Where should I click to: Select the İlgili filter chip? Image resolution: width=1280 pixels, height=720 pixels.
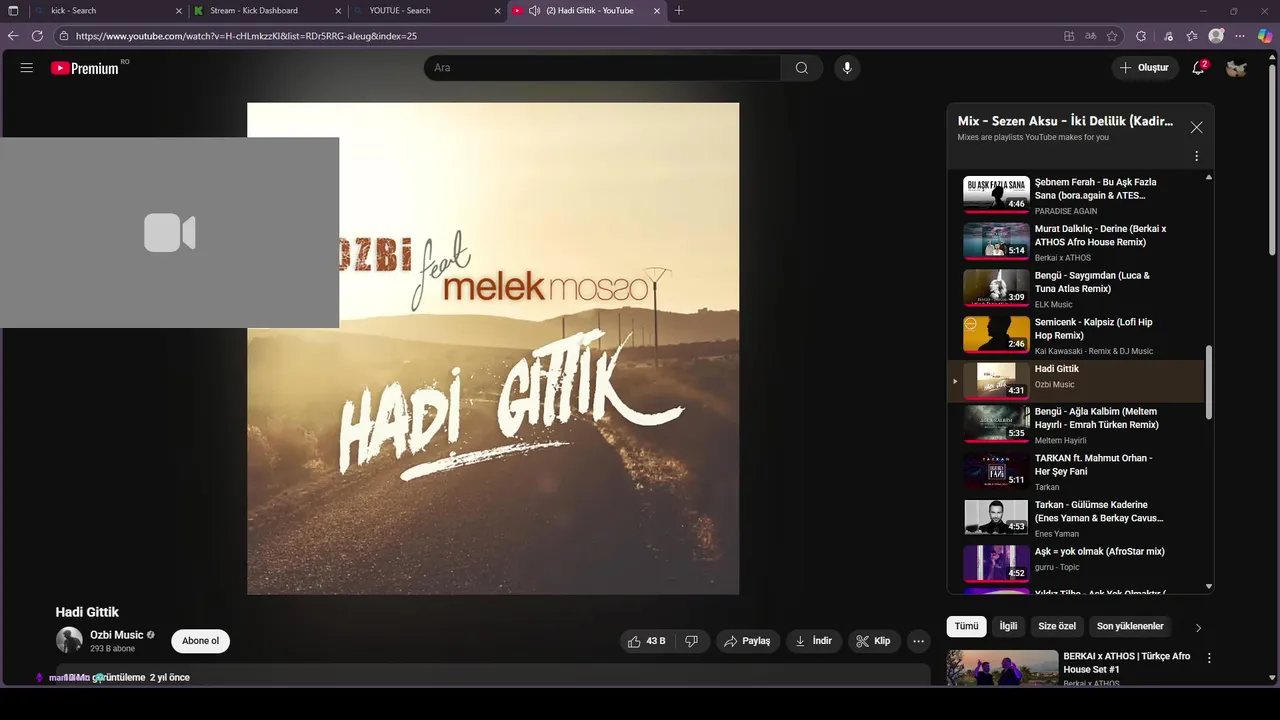click(1008, 626)
